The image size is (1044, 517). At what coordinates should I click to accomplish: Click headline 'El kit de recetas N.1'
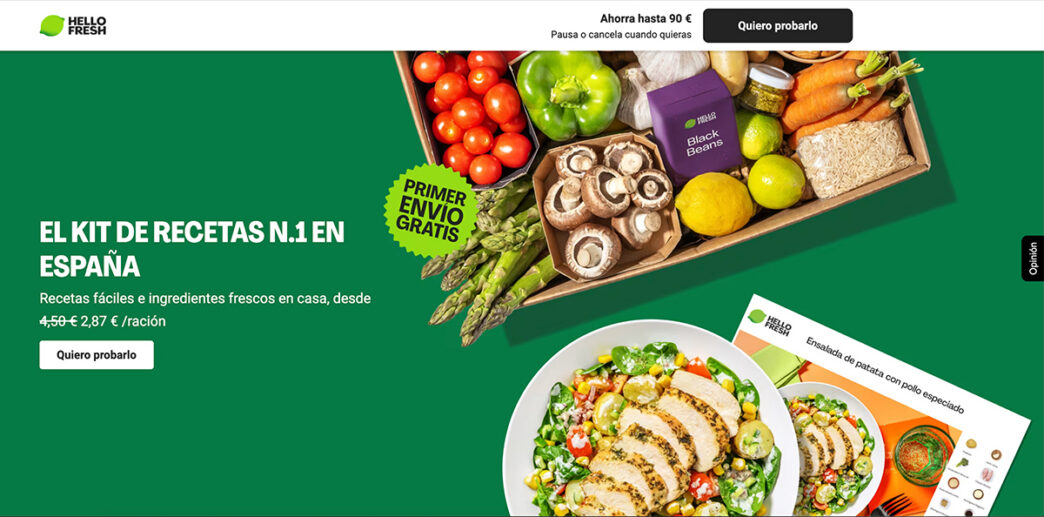coord(192,248)
